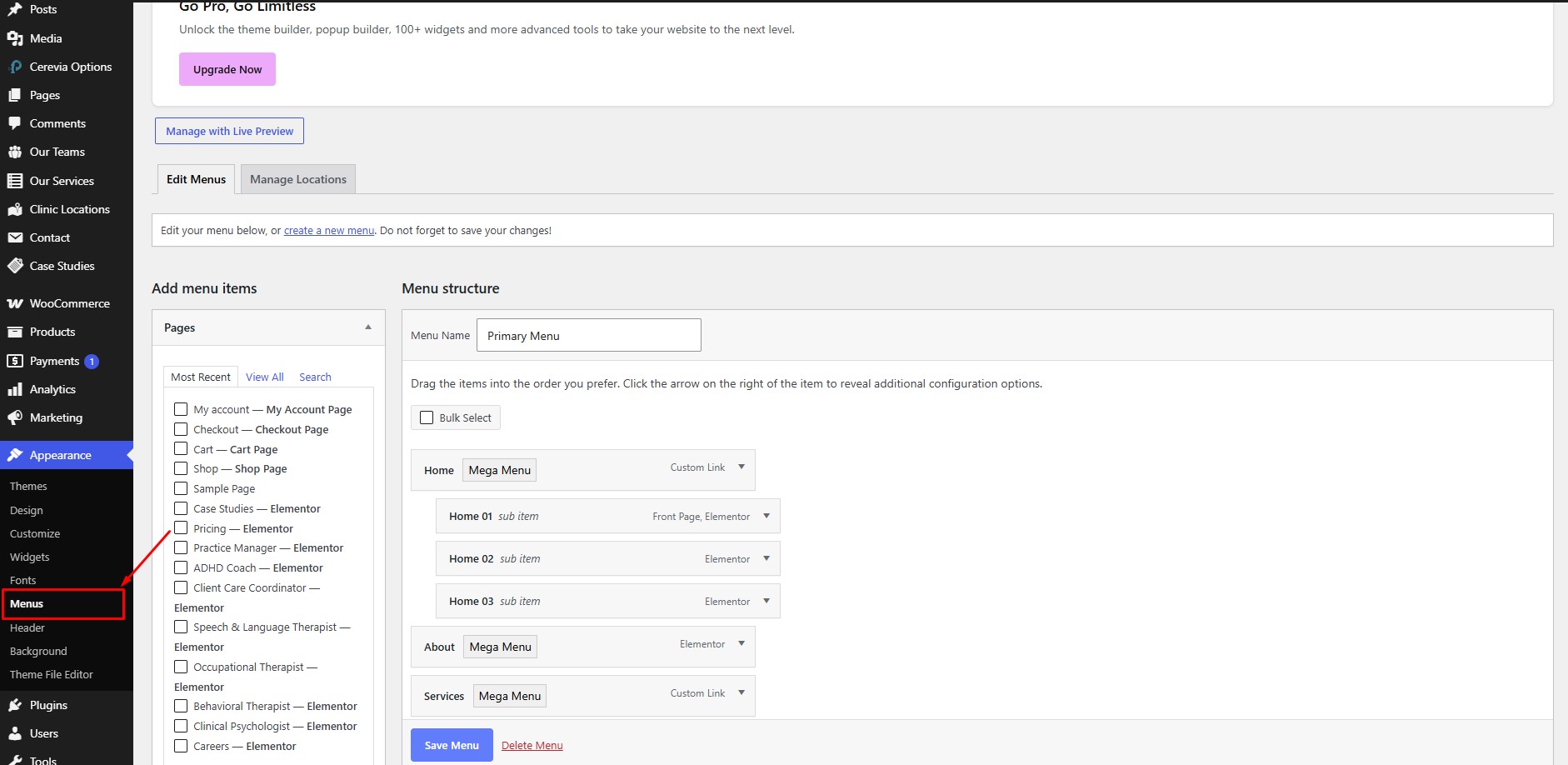
Task: Click the Pages icon in sidebar
Action: [15, 95]
